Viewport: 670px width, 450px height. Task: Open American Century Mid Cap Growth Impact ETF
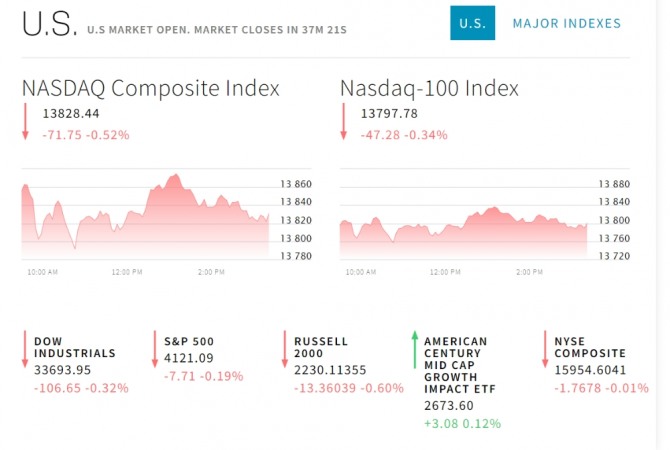point(456,365)
